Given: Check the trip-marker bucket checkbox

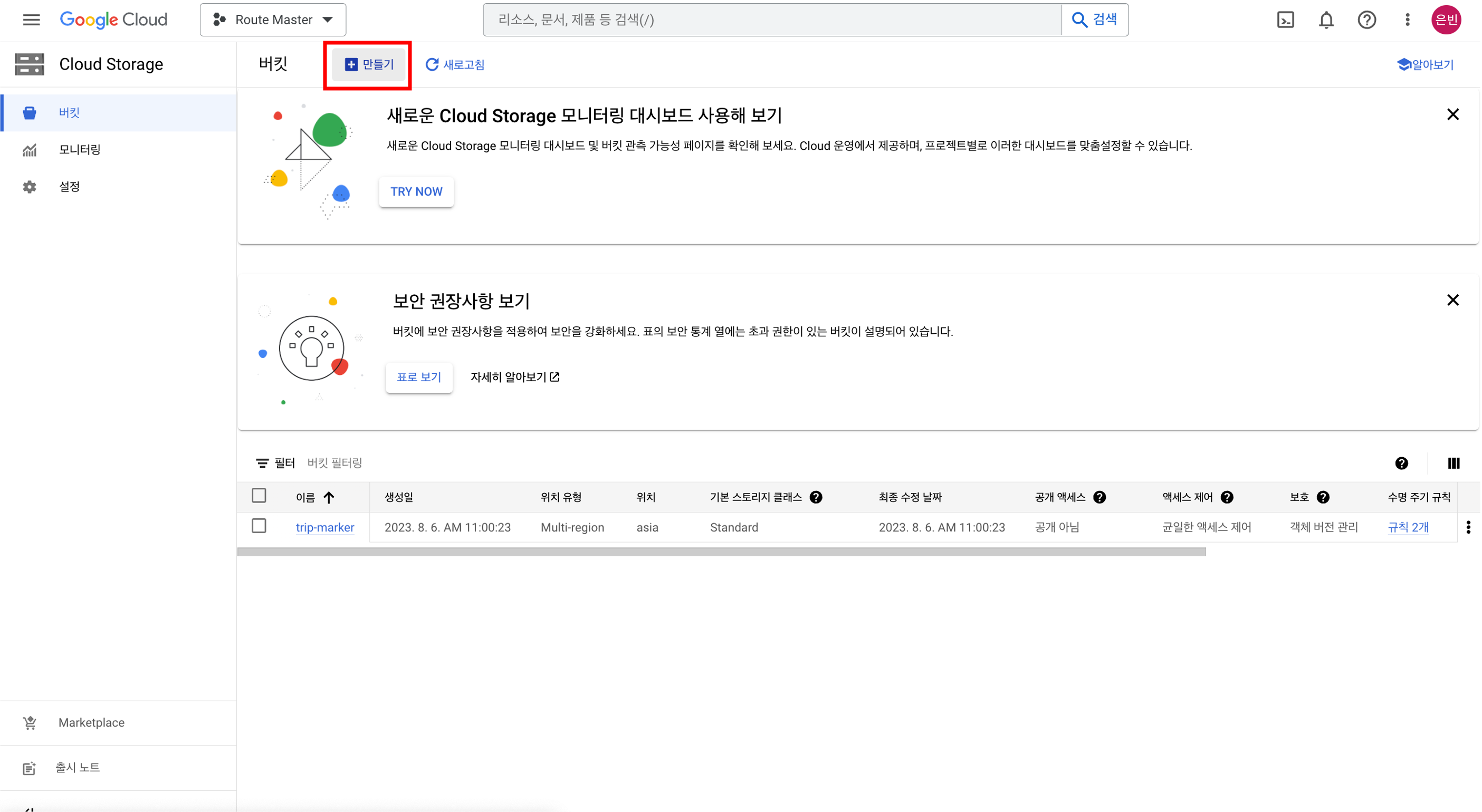Looking at the screenshot, I should click(259, 526).
